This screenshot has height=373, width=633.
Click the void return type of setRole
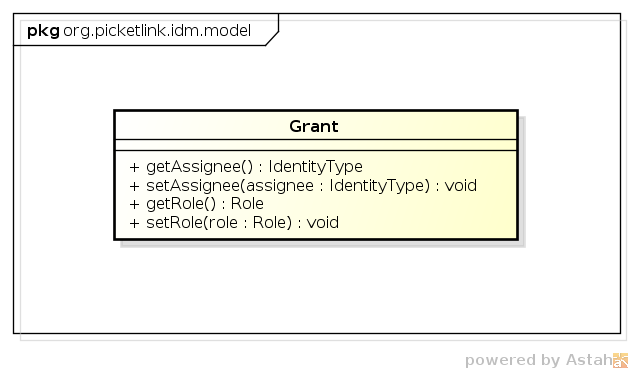(x=323, y=222)
